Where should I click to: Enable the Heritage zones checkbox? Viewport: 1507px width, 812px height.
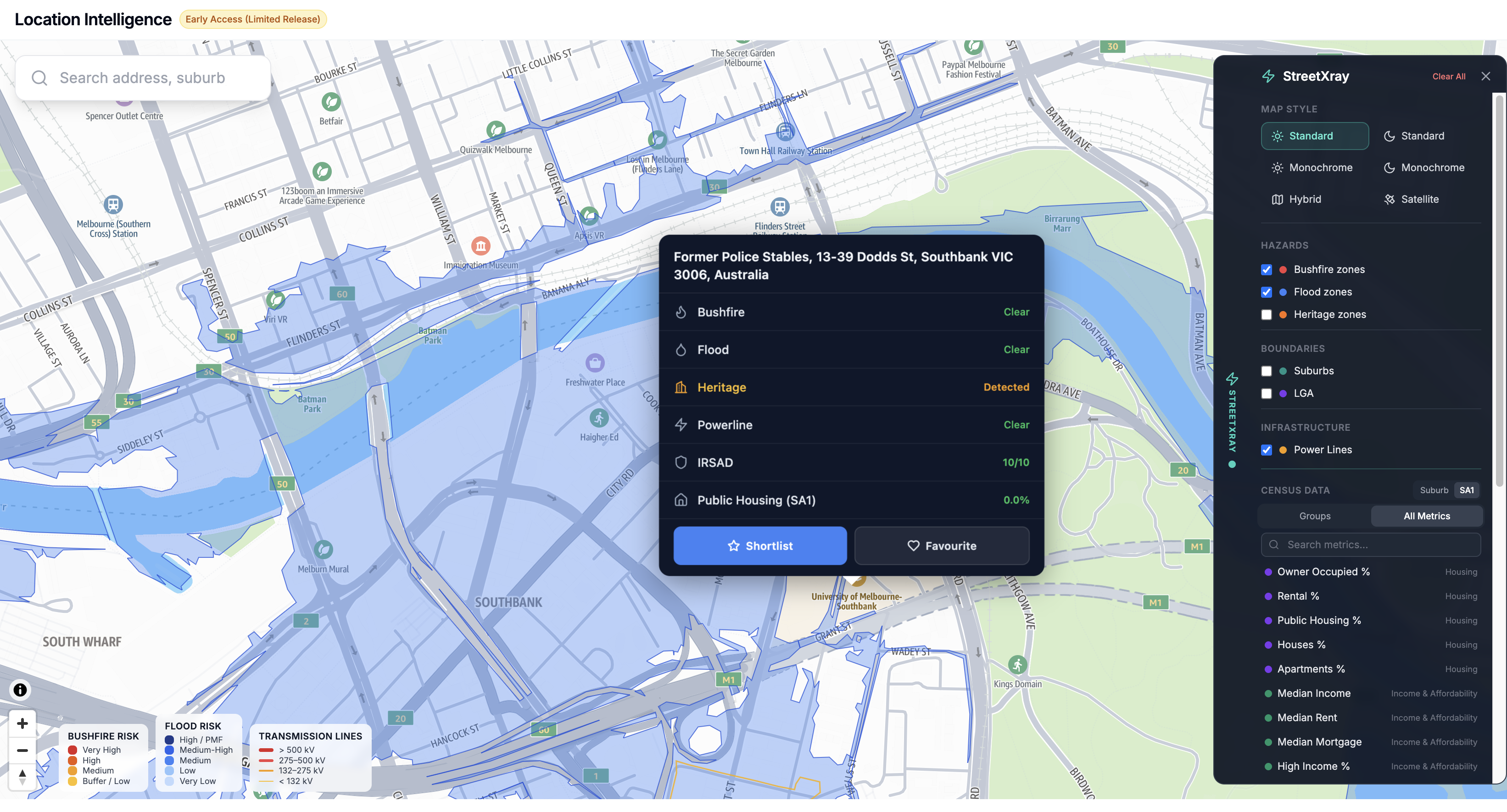point(1266,315)
